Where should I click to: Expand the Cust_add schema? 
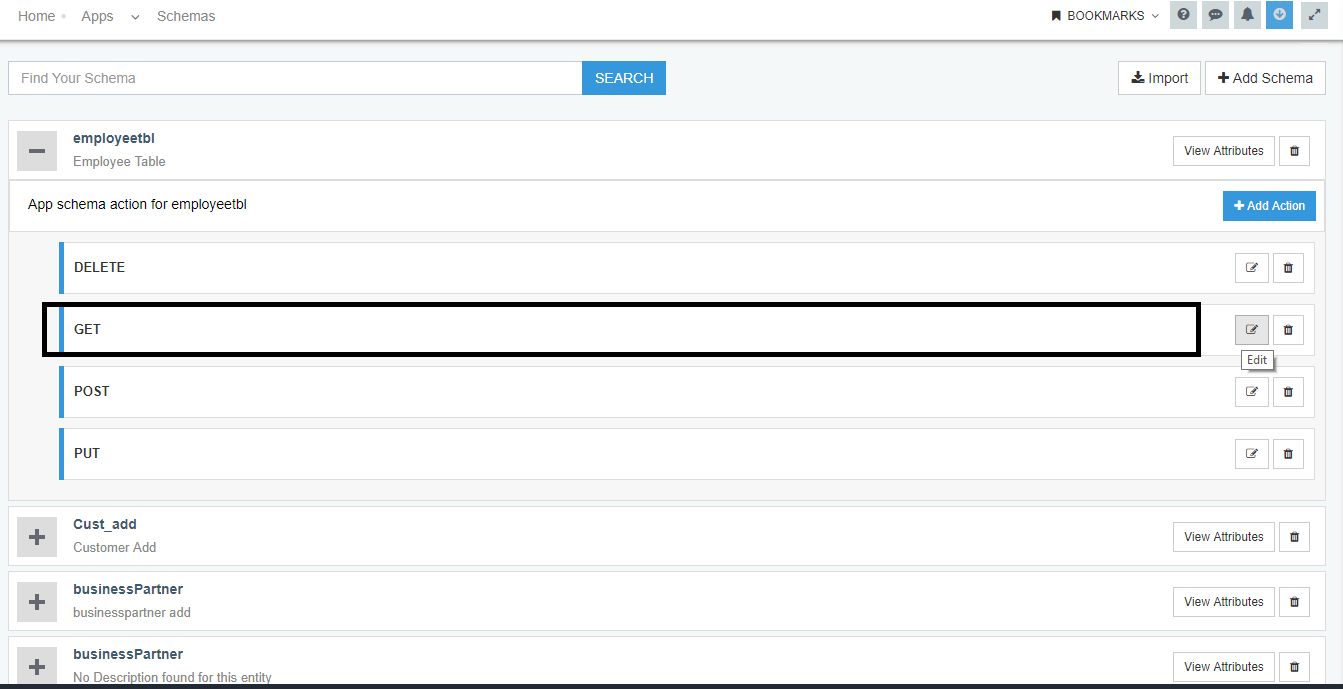[x=37, y=536]
